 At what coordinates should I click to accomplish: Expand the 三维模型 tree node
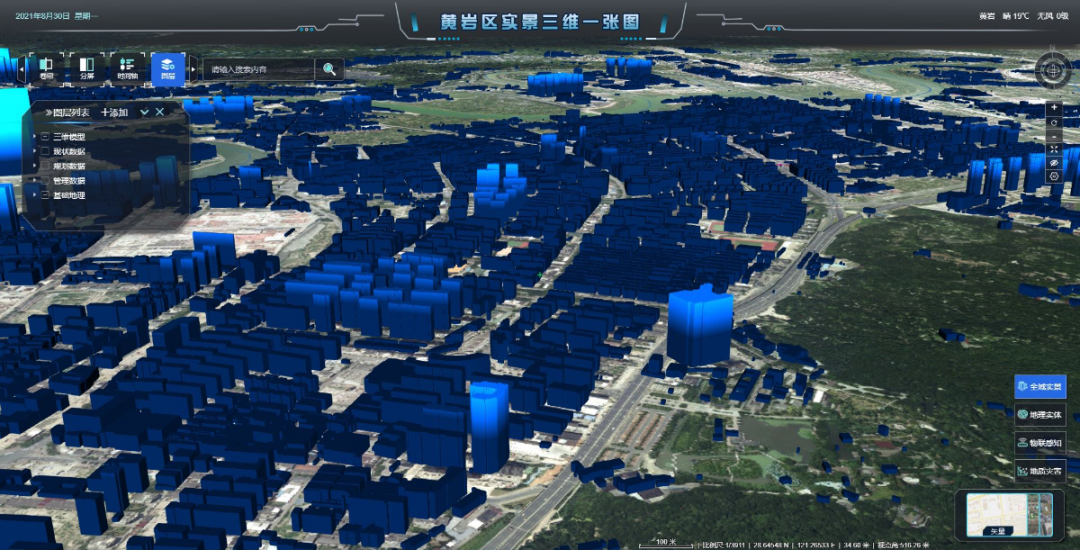click(36, 137)
